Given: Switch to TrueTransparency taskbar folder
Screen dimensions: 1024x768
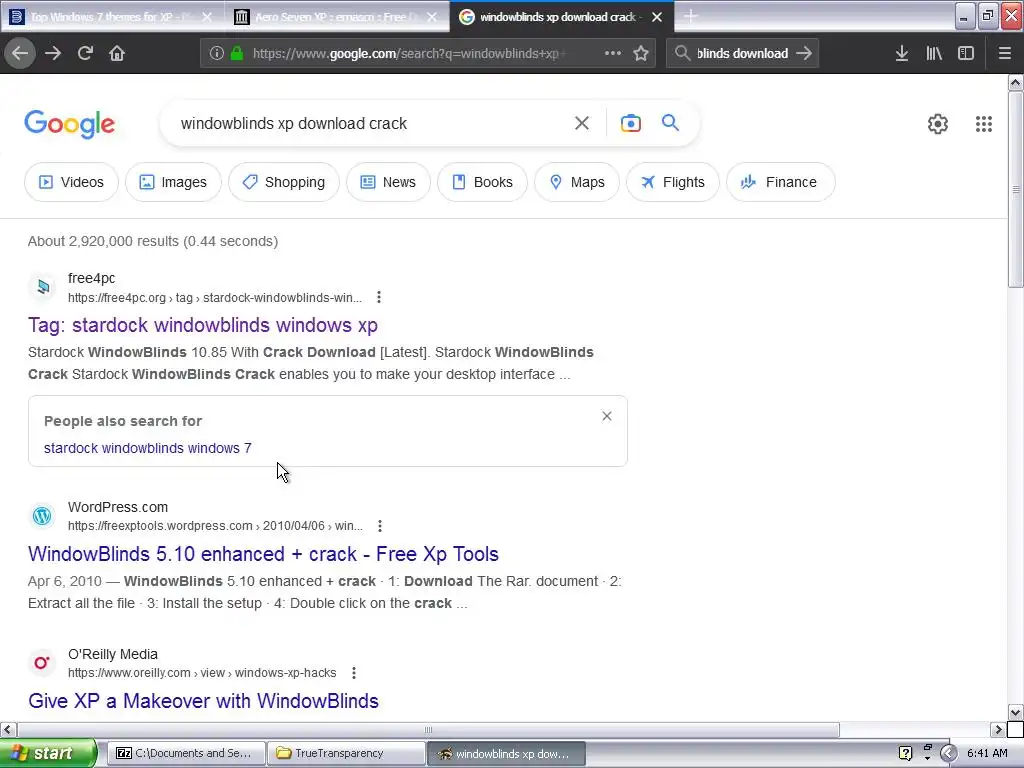Looking at the screenshot, I should (346, 753).
